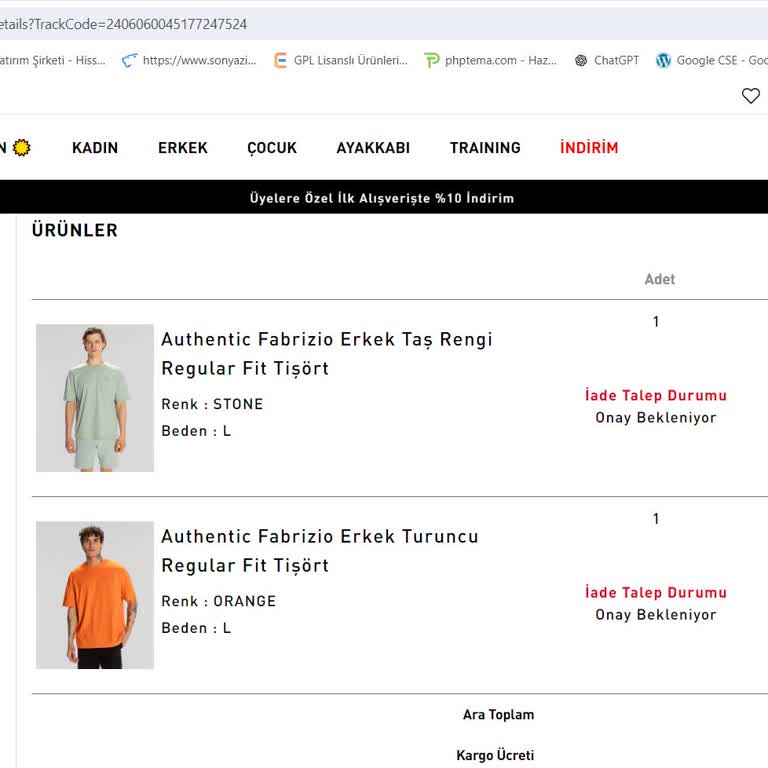Open the KADIN menu
This screenshot has height=768, width=768.
(x=95, y=147)
